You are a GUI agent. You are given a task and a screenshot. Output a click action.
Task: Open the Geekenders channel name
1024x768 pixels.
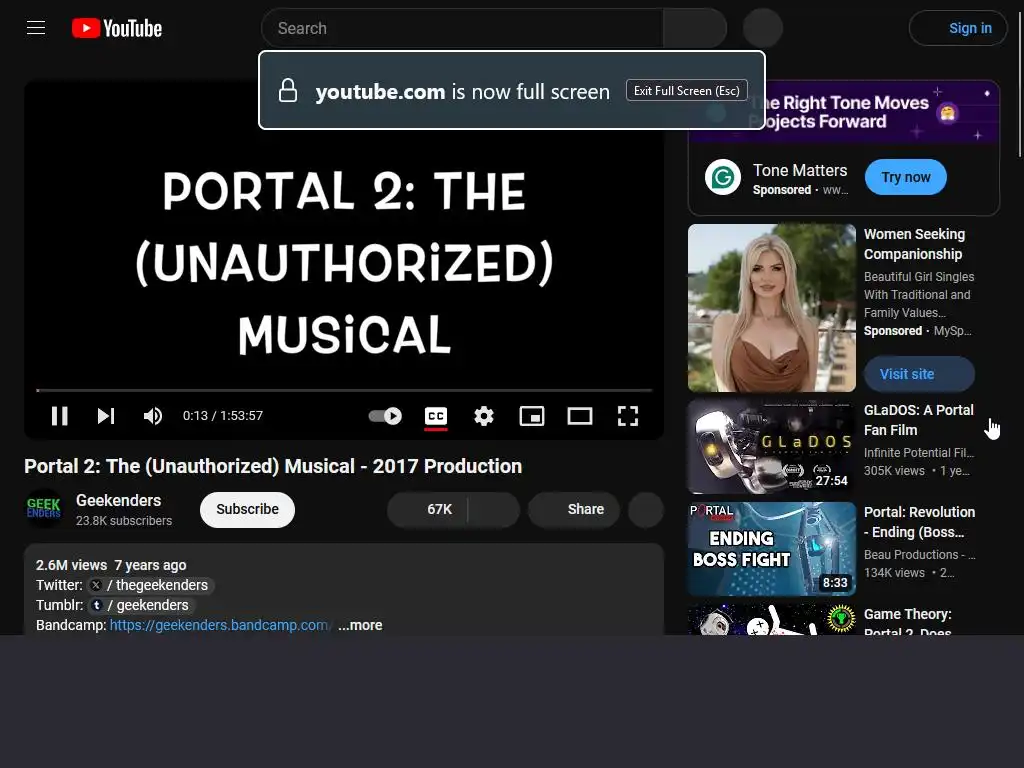(x=118, y=500)
